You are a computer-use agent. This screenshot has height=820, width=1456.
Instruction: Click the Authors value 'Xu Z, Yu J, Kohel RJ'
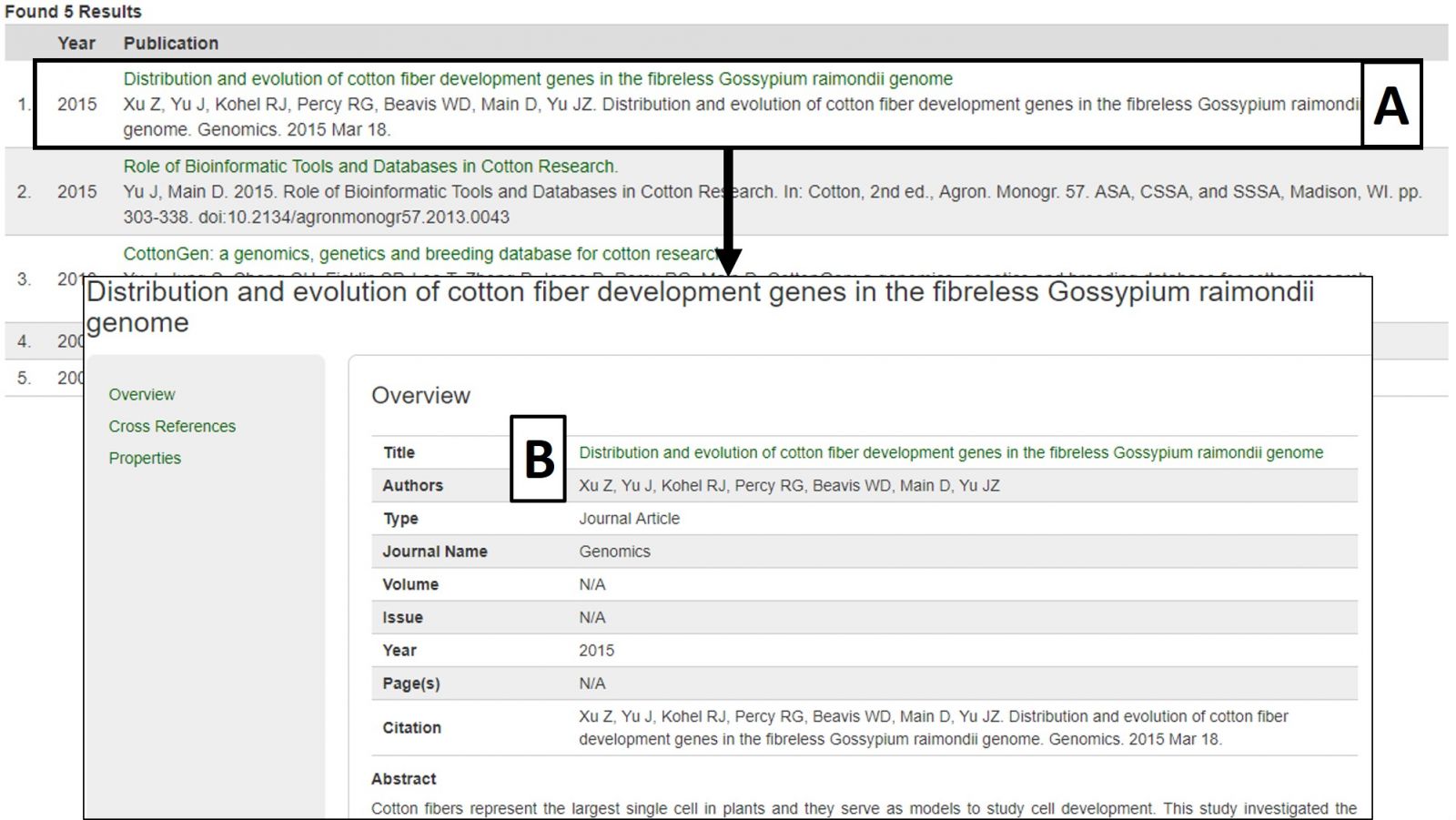pos(789,486)
